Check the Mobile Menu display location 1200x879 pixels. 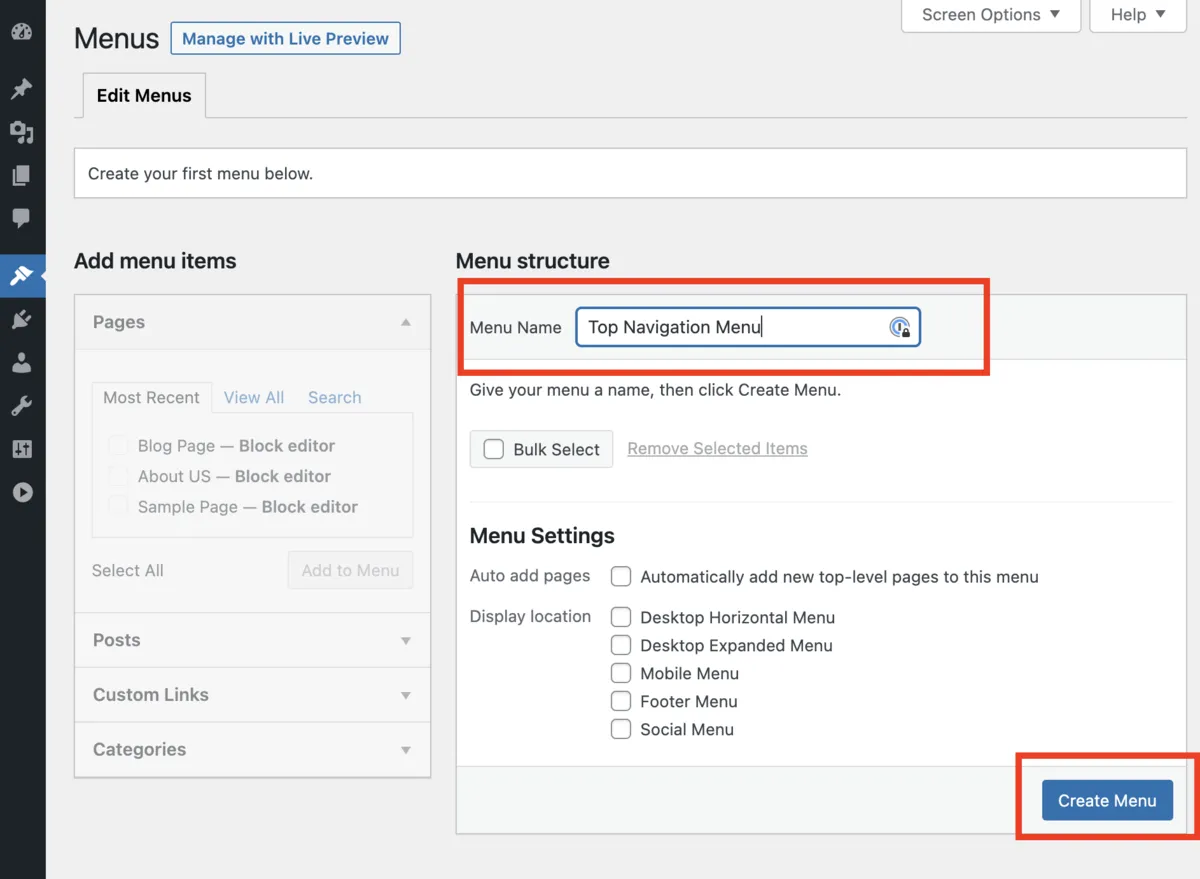(x=621, y=673)
